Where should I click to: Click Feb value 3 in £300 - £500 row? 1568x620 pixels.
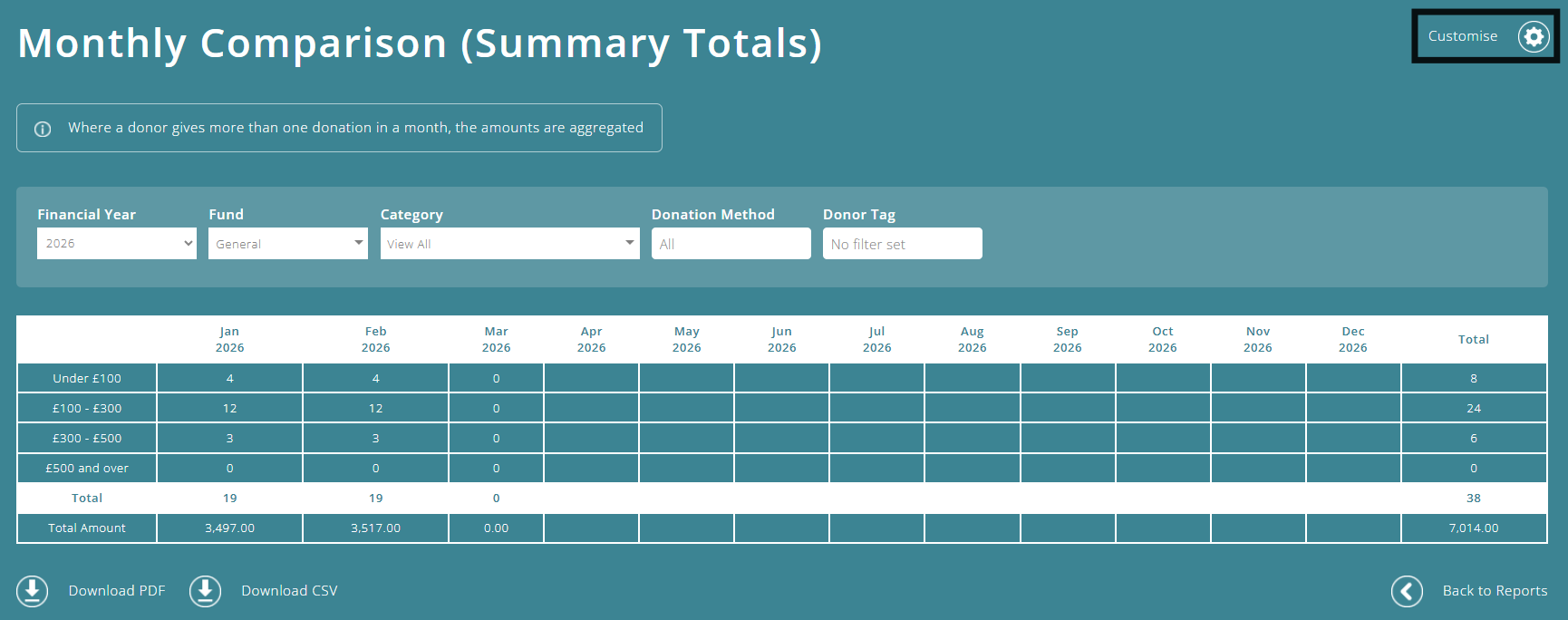click(375, 438)
